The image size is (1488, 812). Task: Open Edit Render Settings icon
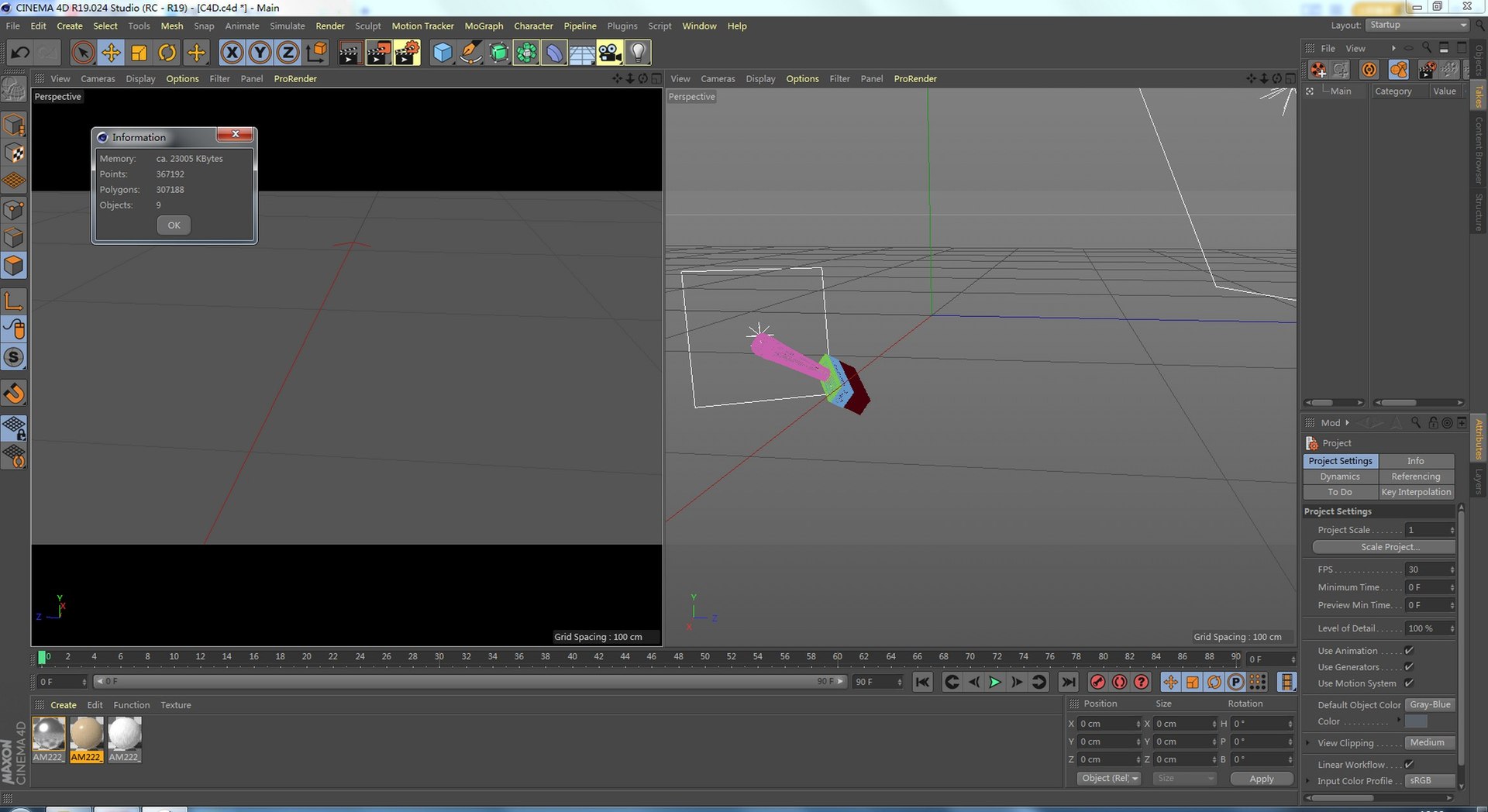(x=407, y=53)
